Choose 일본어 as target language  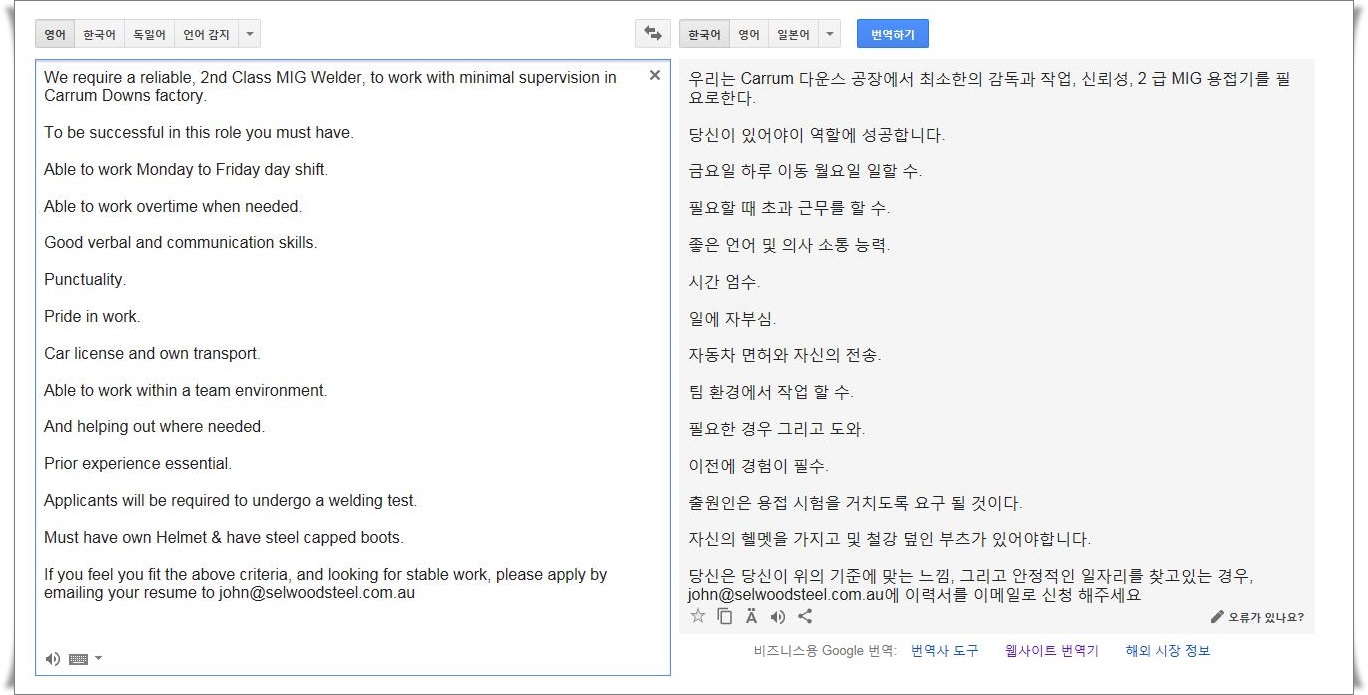pyautogui.click(x=793, y=34)
